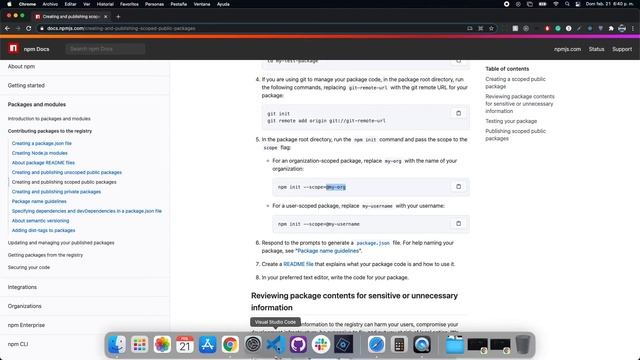
Task: Expand the Integrations sidebar section
Action: point(22,287)
